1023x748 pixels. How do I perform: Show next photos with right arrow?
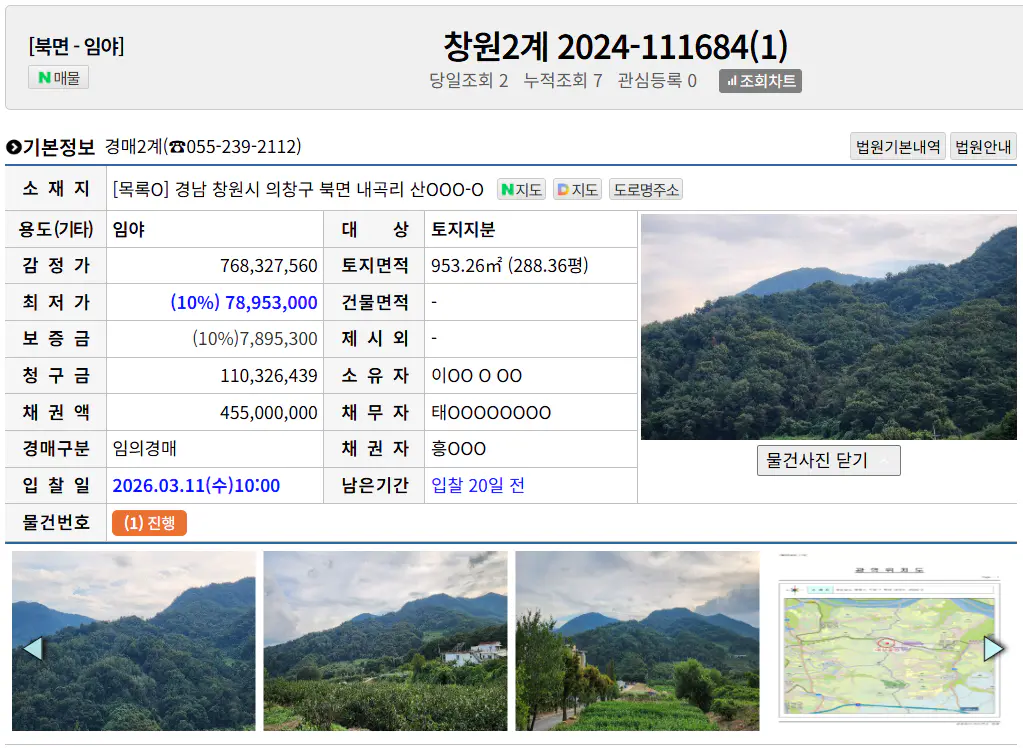pyautogui.click(x=993, y=648)
